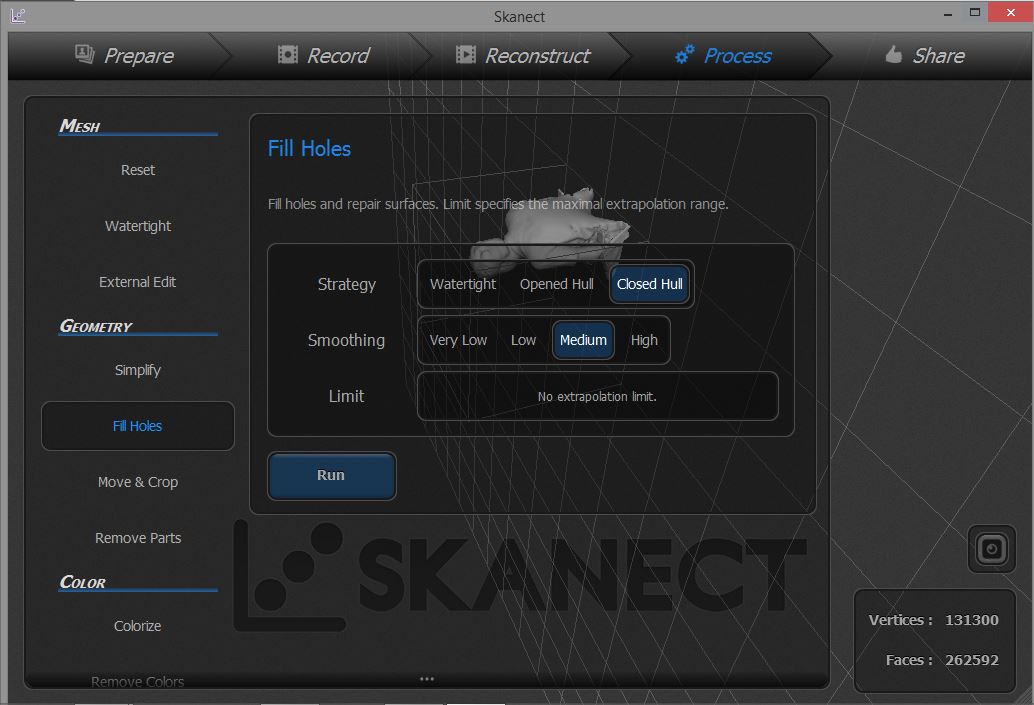
Task: Select Fill Holes in the sidebar
Action: click(138, 426)
